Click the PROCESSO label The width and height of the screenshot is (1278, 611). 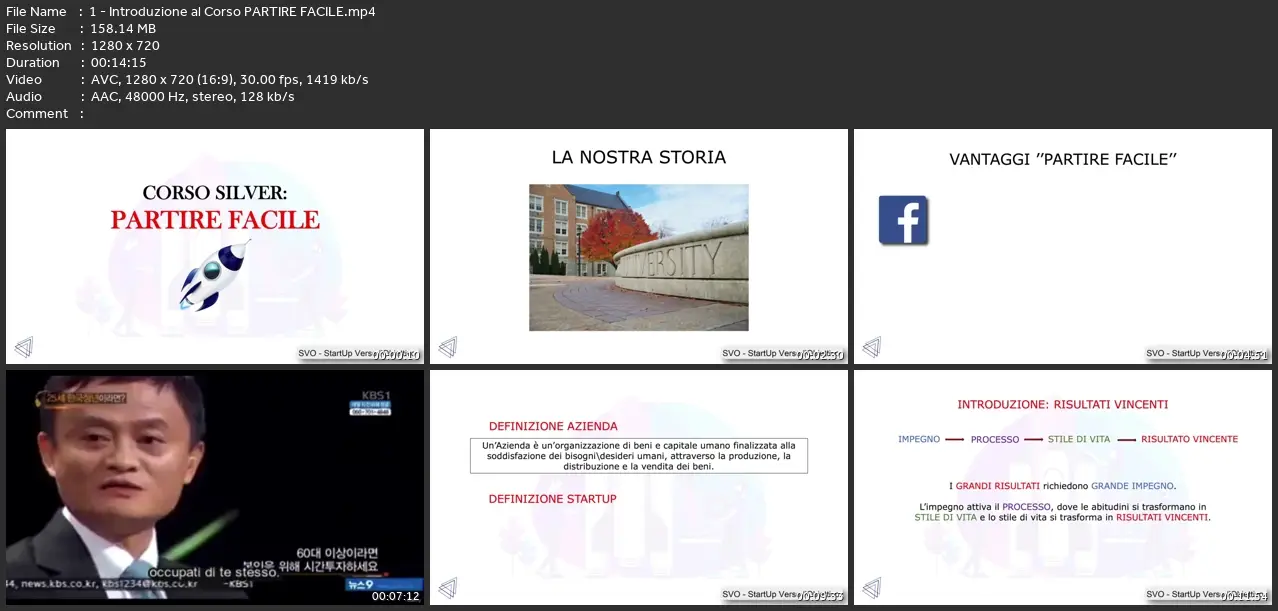pos(995,439)
